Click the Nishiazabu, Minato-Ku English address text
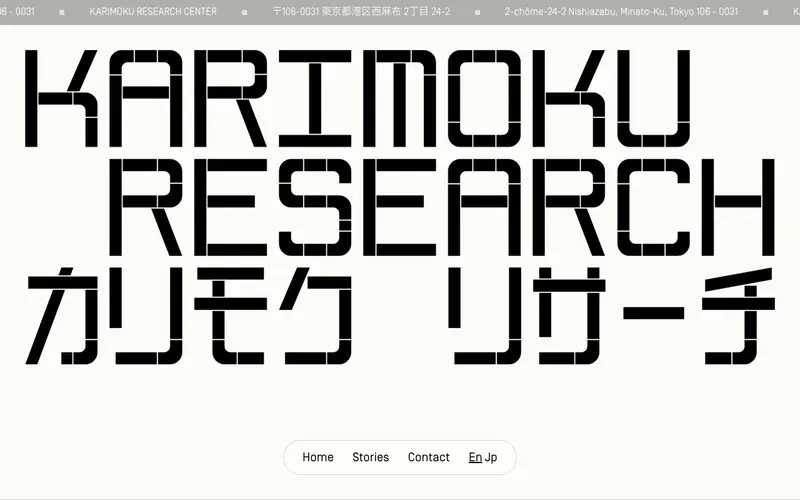Viewport: 800px width, 500px height. (x=621, y=11)
